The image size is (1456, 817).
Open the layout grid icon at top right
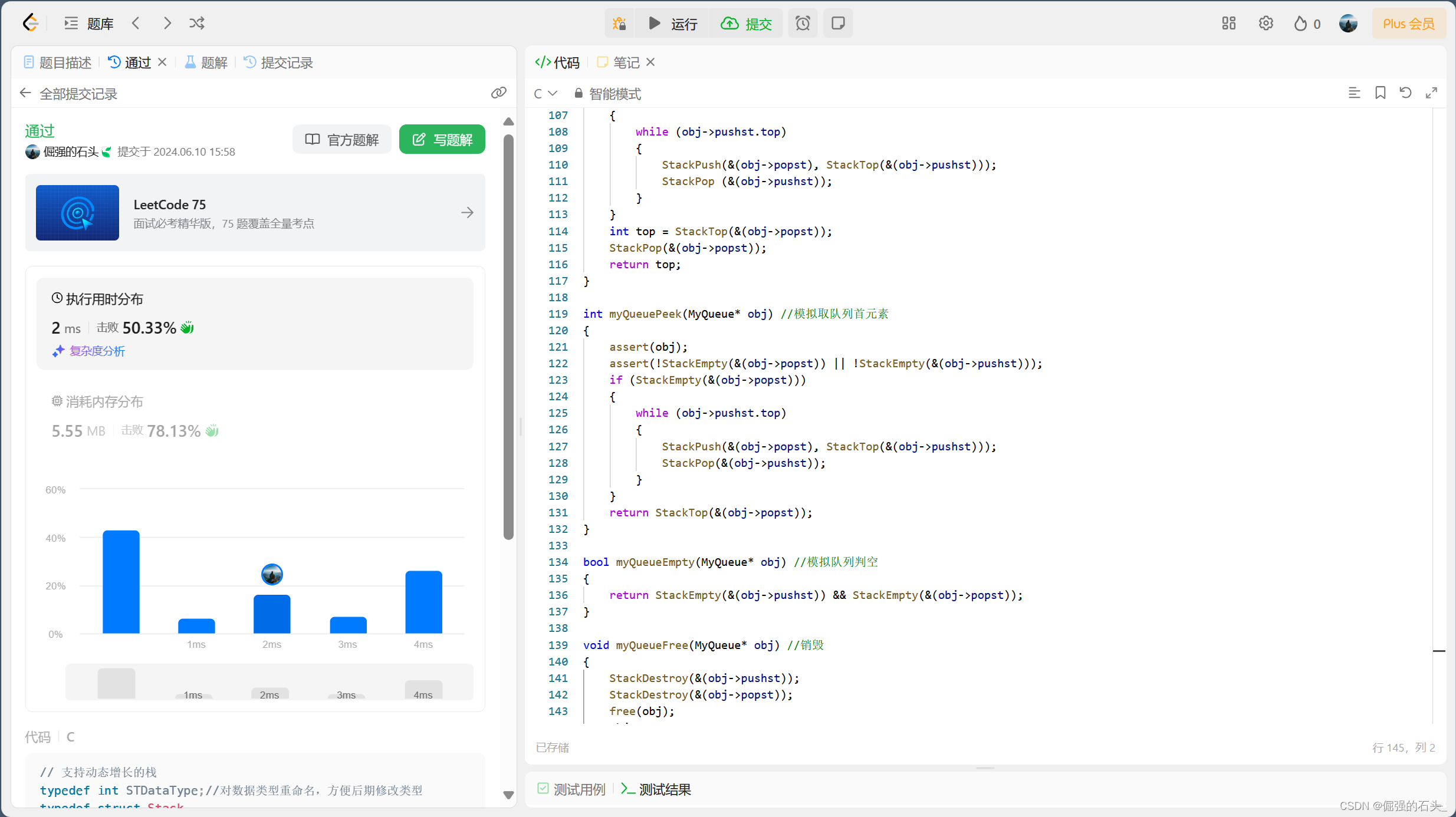tap(1229, 24)
